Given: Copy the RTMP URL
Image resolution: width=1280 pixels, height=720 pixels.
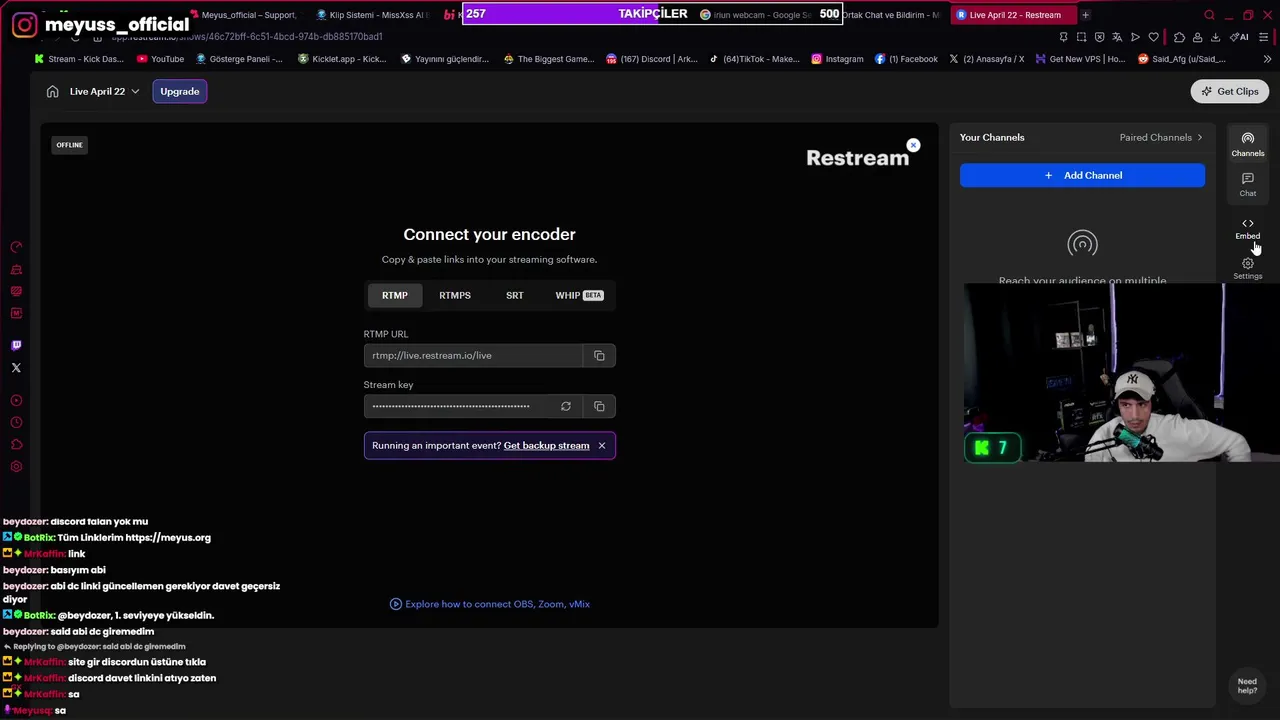Looking at the screenshot, I should (x=599, y=356).
